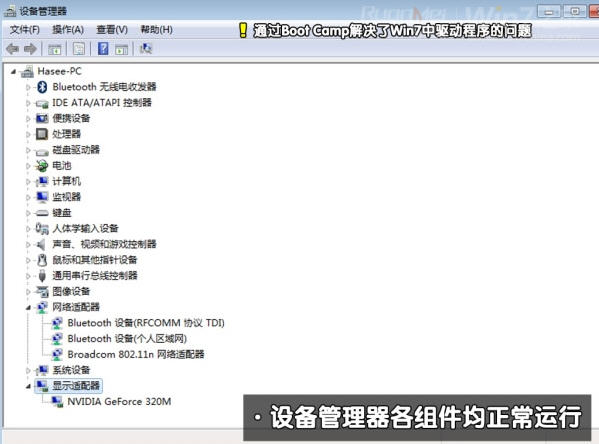Select the 人体学输入设备 label

coord(86,228)
